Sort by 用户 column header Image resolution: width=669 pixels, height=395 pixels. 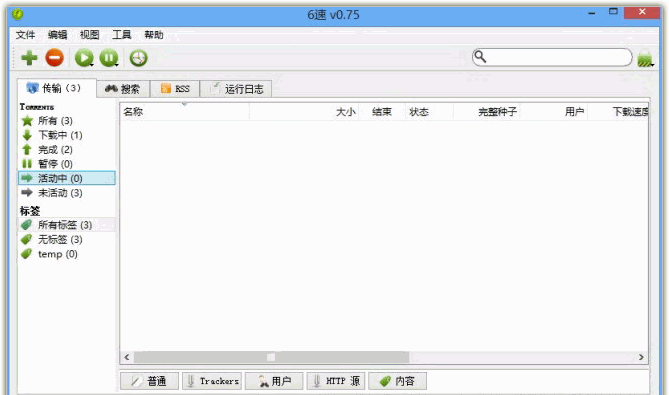554,112
